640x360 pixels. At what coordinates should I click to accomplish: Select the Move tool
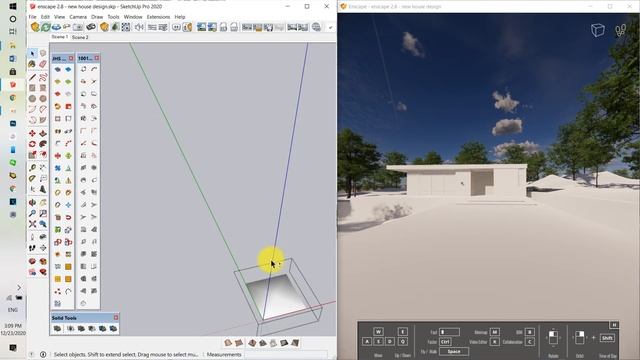[x=32, y=133]
